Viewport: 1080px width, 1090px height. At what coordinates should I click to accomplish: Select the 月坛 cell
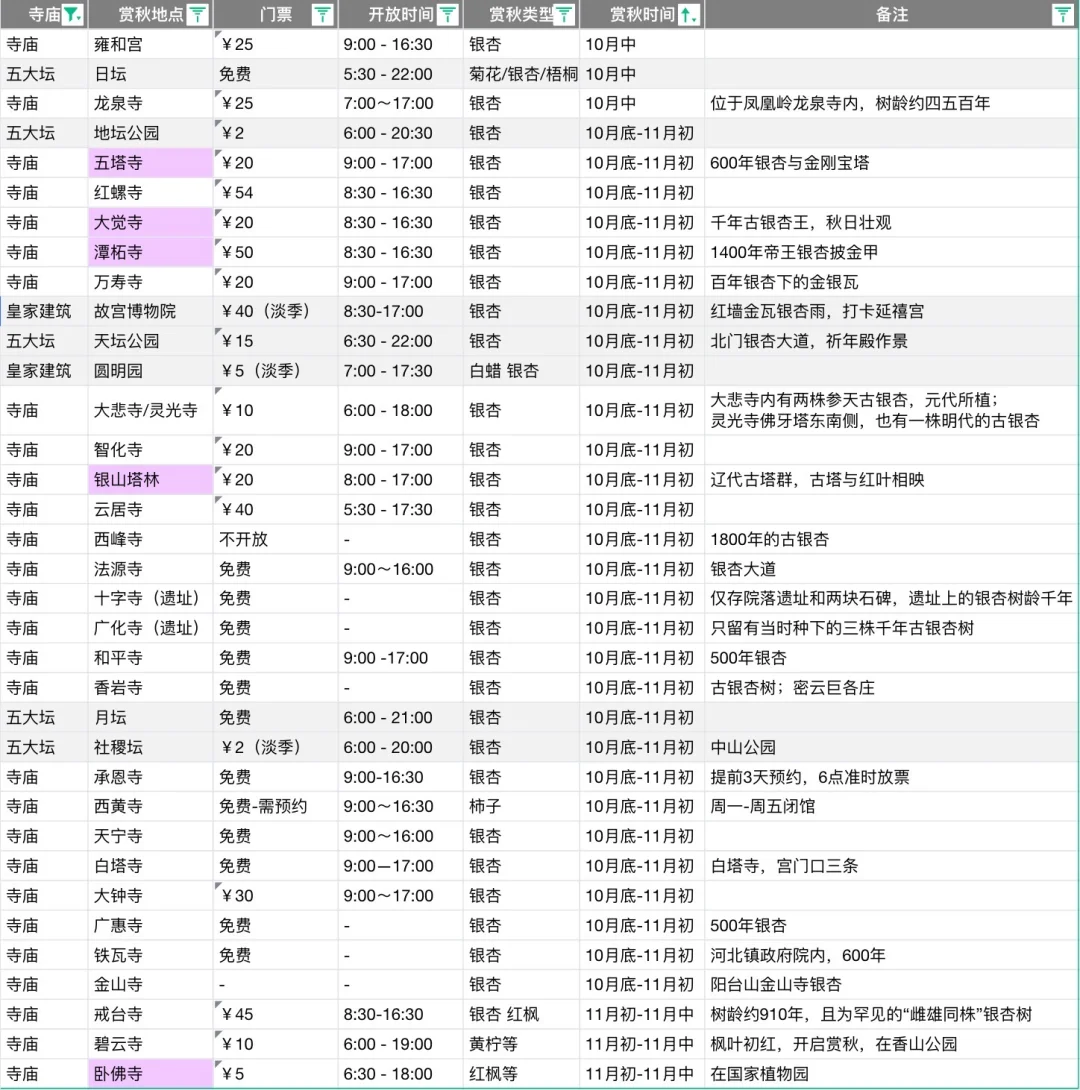pyautogui.click(x=150, y=718)
